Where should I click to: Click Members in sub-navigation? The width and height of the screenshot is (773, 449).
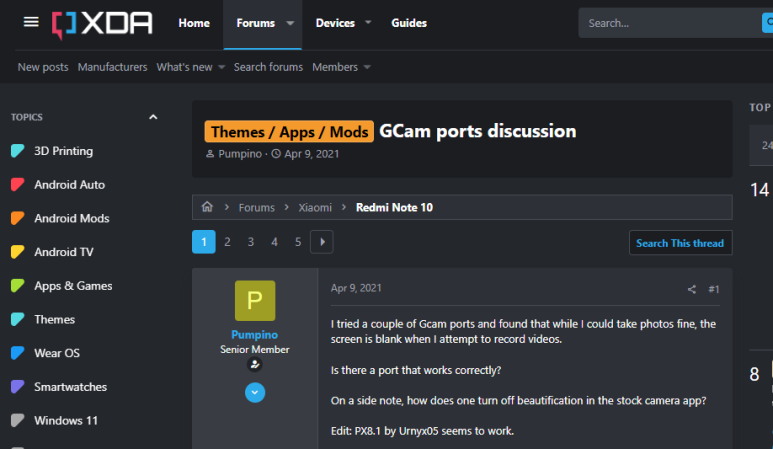pos(335,67)
